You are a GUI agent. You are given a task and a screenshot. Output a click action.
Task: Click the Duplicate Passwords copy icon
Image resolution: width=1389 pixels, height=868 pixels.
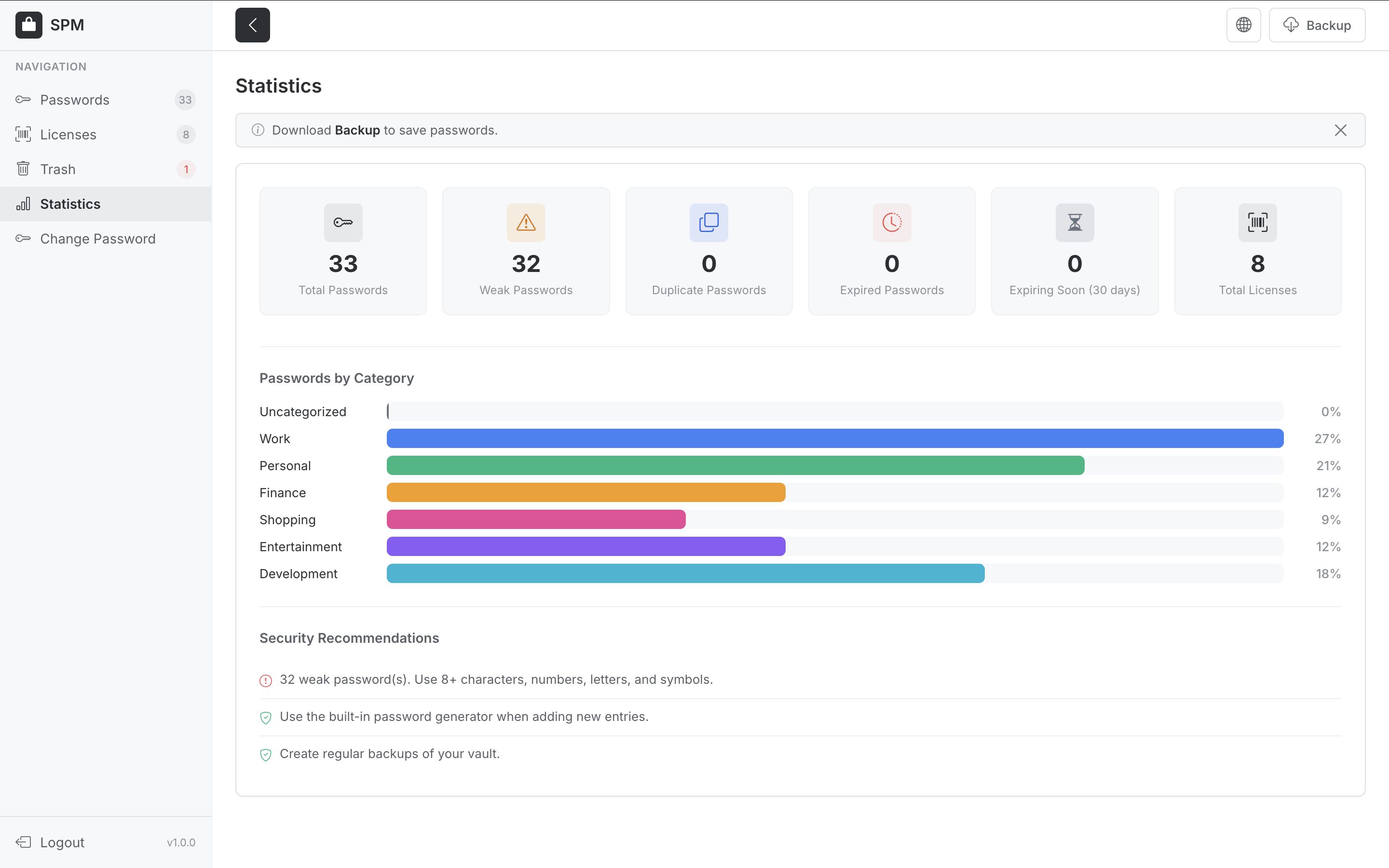click(x=708, y=223)
